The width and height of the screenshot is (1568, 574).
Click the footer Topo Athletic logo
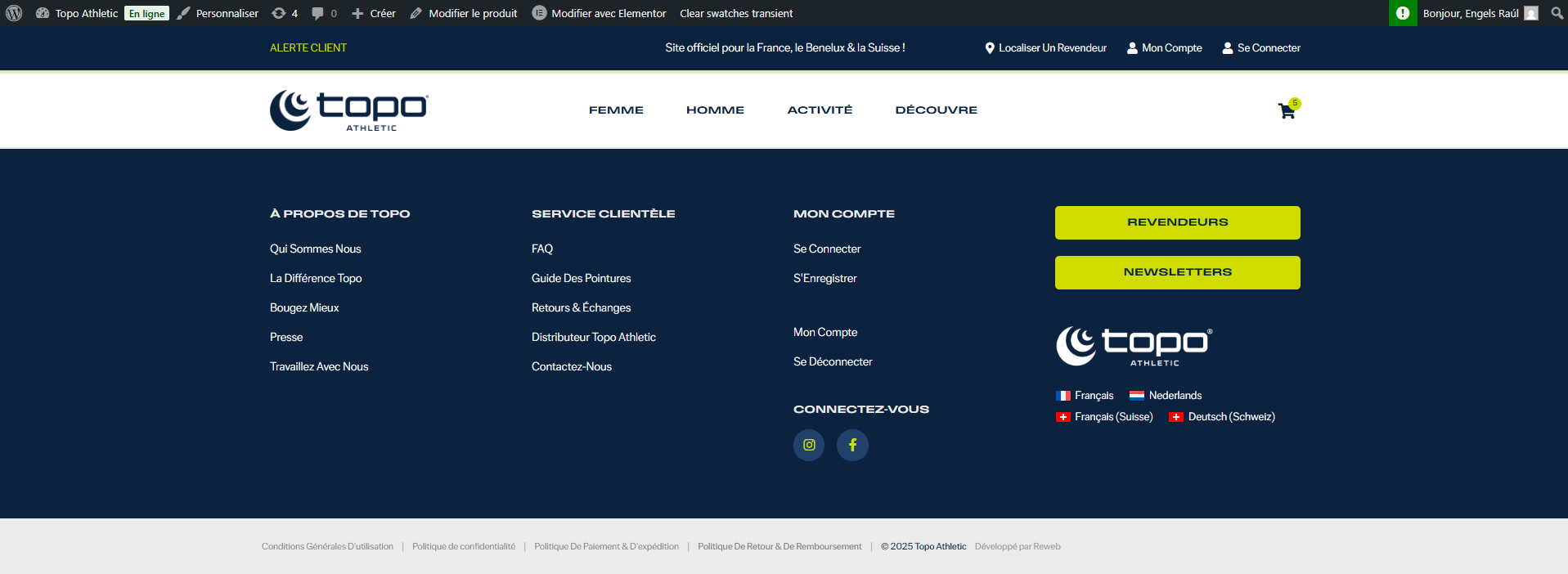(x=1134, y=347)
